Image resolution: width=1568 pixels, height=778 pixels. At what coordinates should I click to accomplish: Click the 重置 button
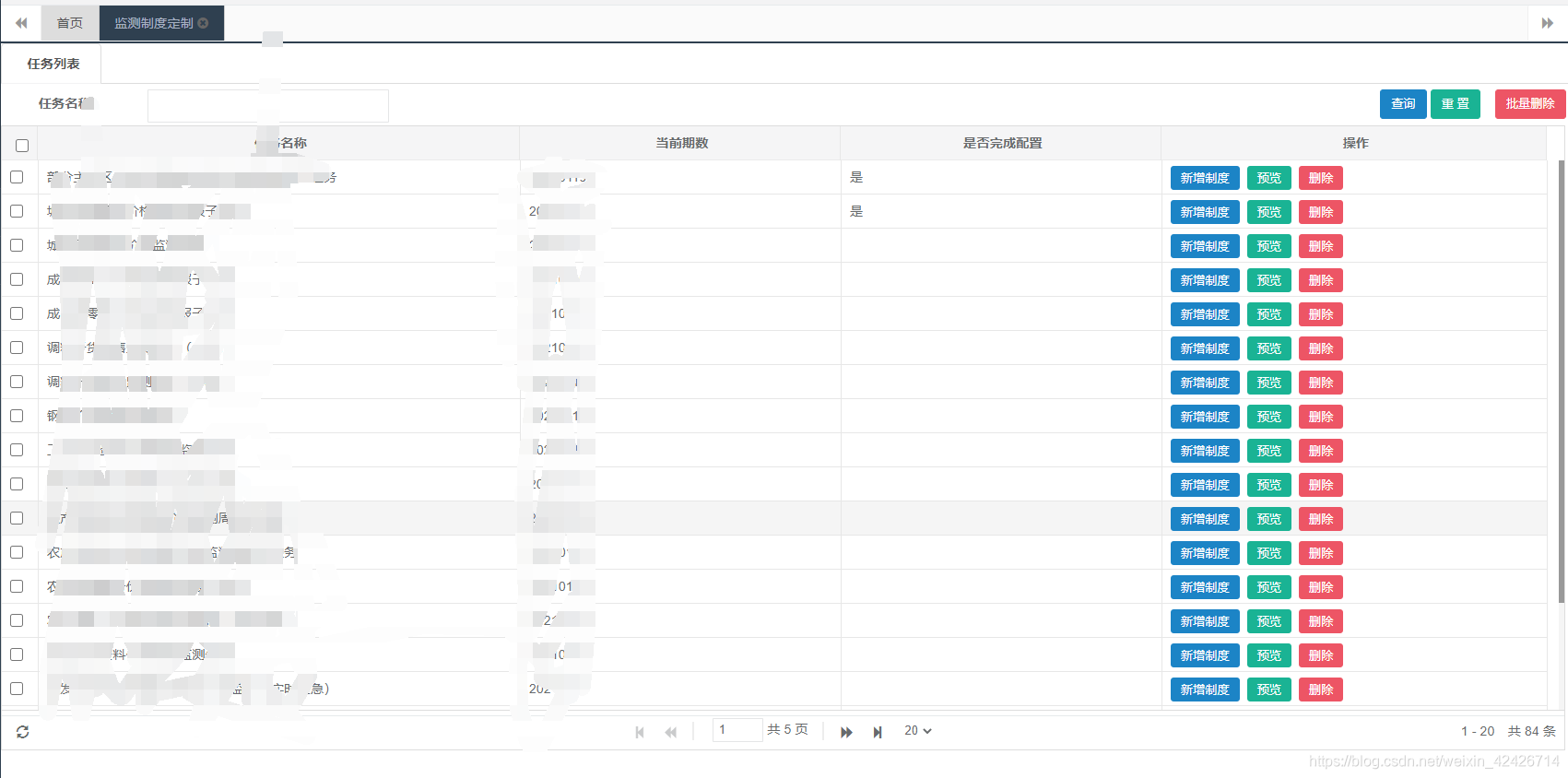(1456, 104)
